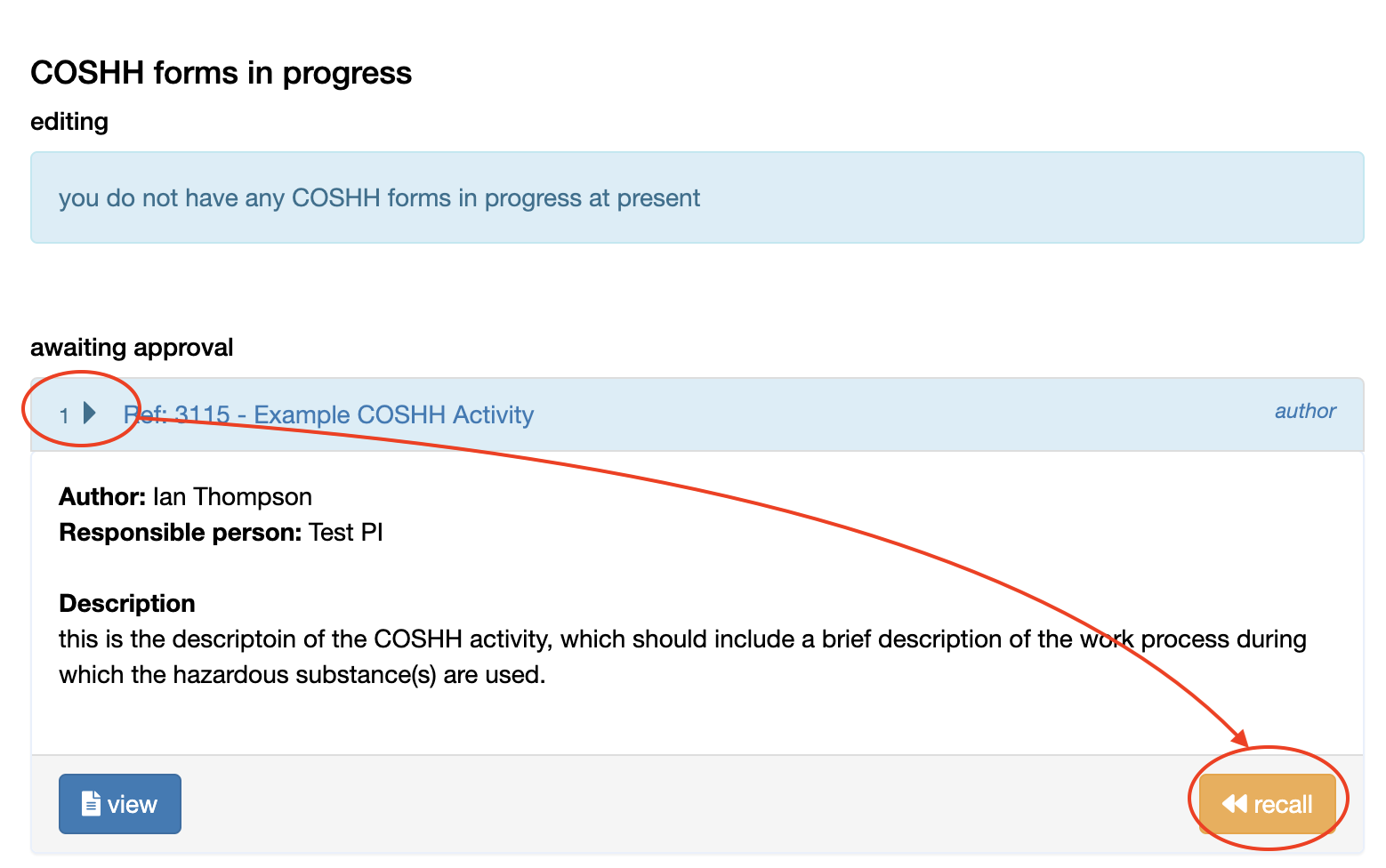
Task: Click the double-arrow rewind icon on recall
Action: tap(1235, 804)
